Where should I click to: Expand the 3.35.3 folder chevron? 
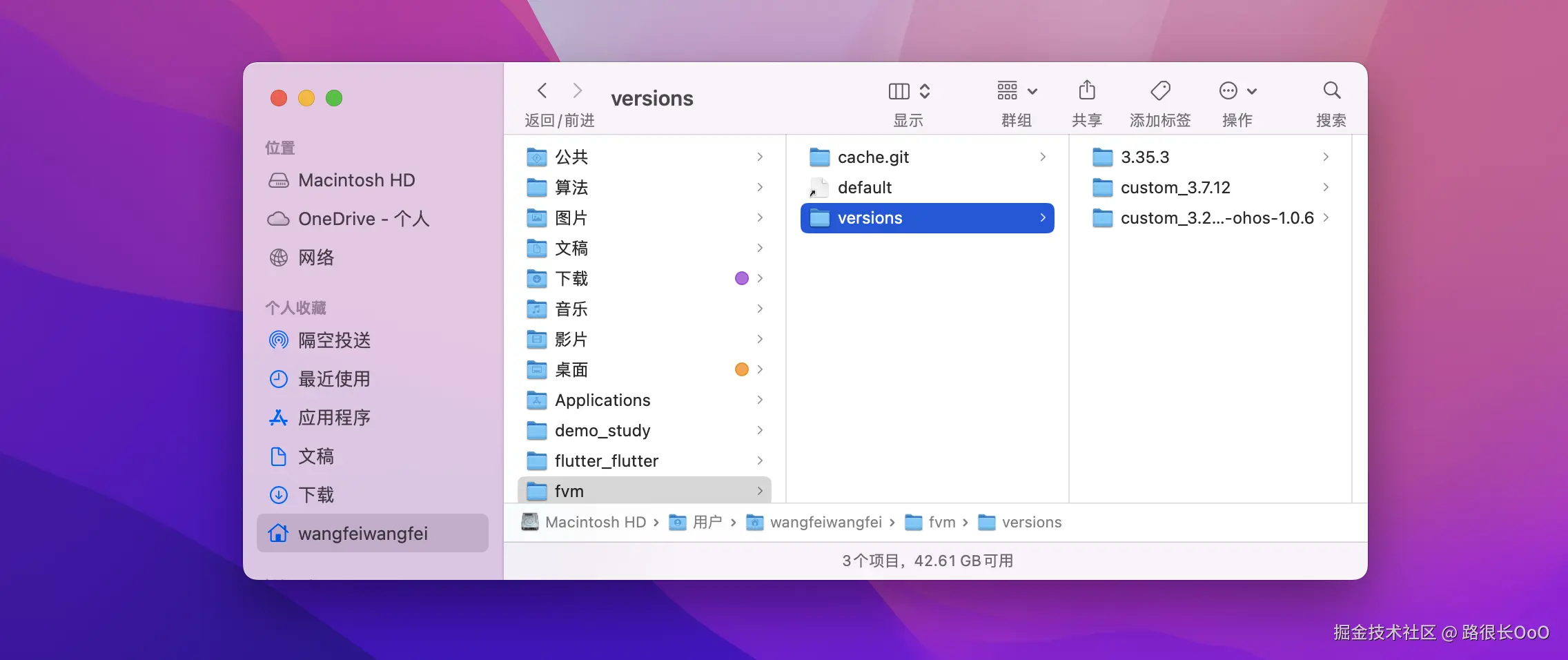[x=1326, y=157]
